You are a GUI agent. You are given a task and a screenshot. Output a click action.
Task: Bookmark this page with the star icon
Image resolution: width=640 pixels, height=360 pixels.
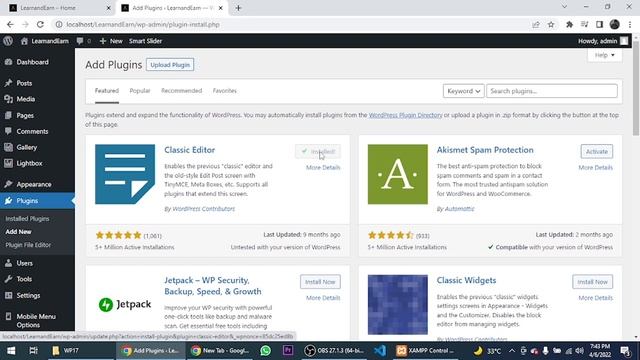pyautogui.click(x=551, y=24)
